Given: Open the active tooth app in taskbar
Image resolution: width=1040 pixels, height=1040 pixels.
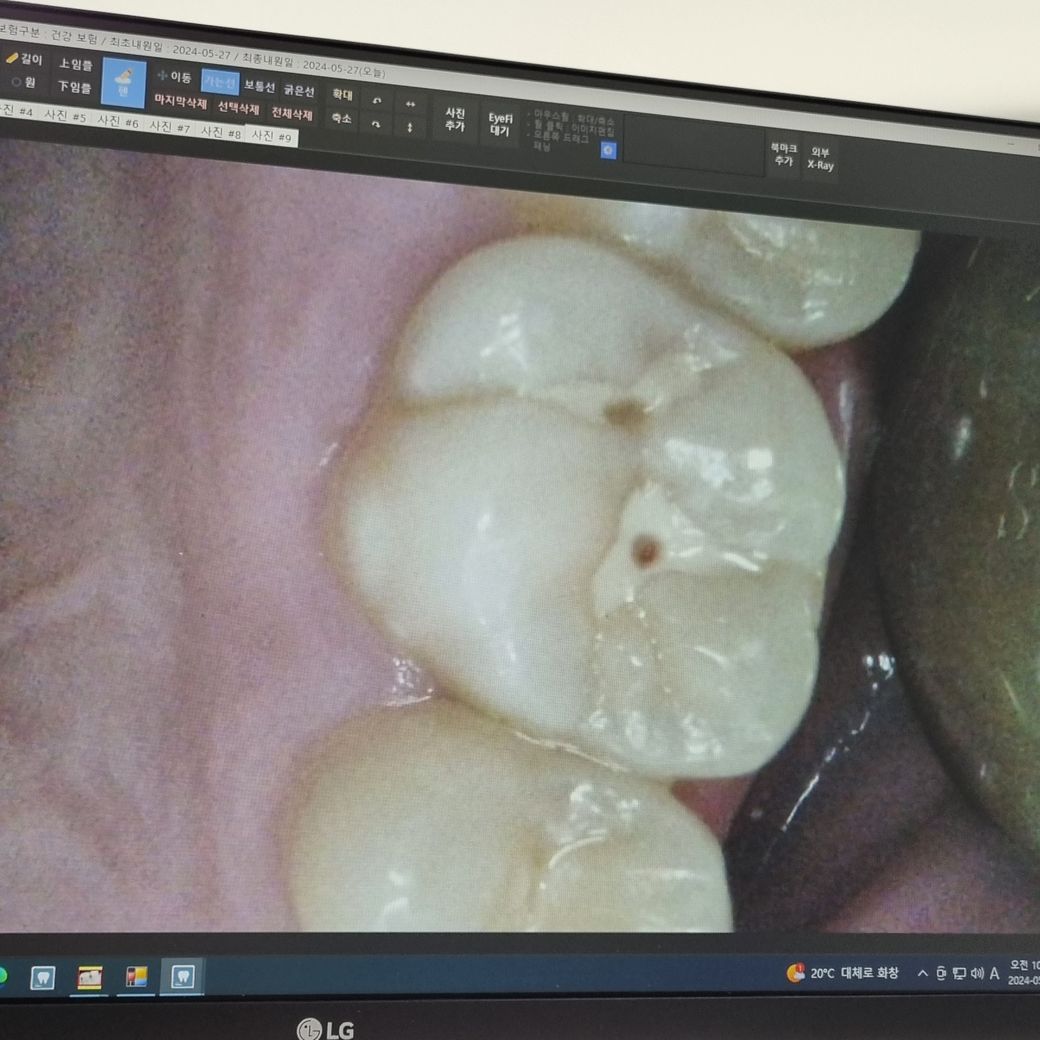Looking at the screenshot, I should pyautogui.click(x=183, y=976).
